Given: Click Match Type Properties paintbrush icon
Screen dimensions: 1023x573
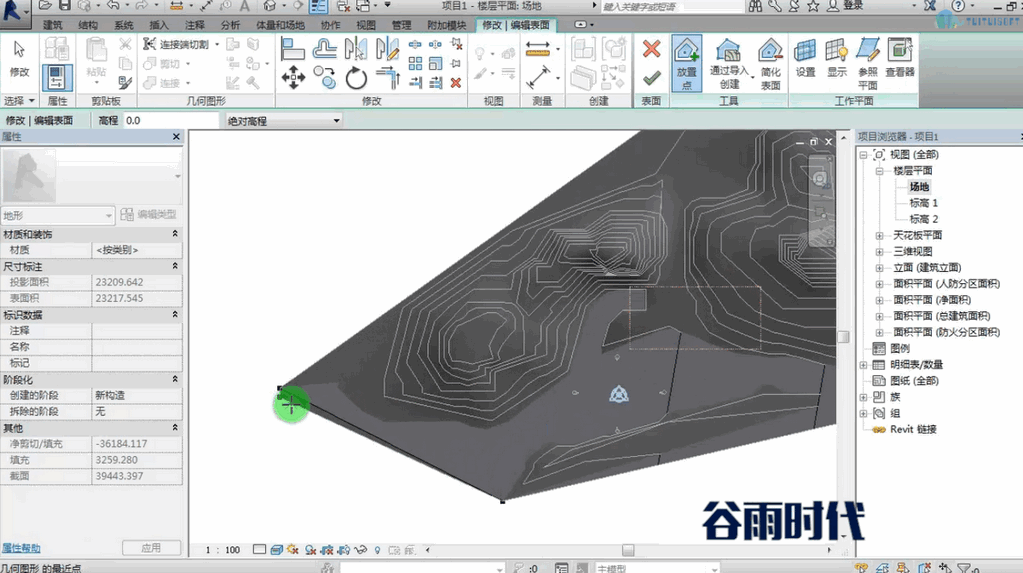Looking at the screenshot, I should point(125,83).
